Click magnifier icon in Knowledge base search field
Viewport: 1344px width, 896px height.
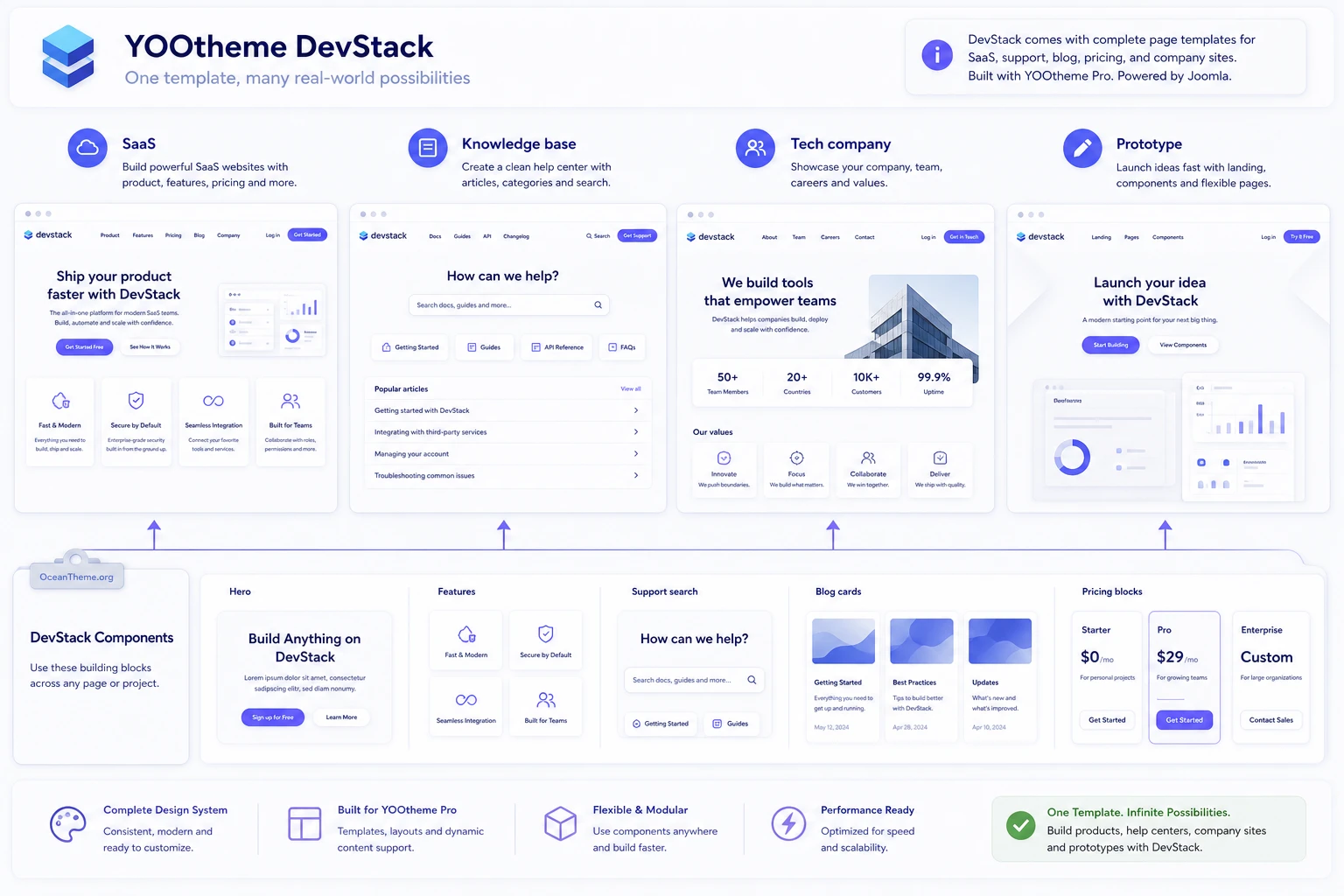tap(598, 305)
